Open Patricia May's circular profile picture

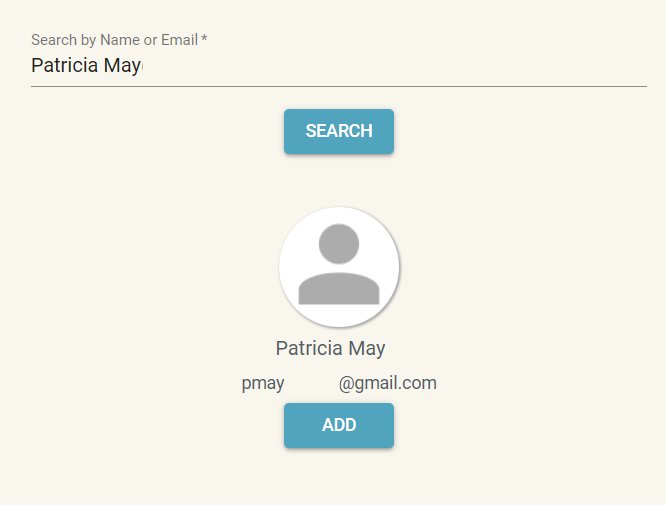339,267
